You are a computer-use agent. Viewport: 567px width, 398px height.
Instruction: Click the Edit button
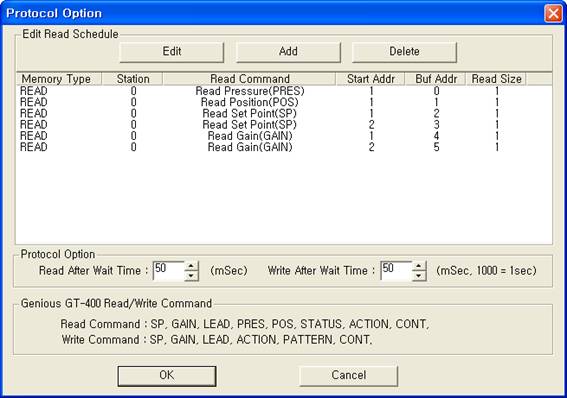(172, 52)
